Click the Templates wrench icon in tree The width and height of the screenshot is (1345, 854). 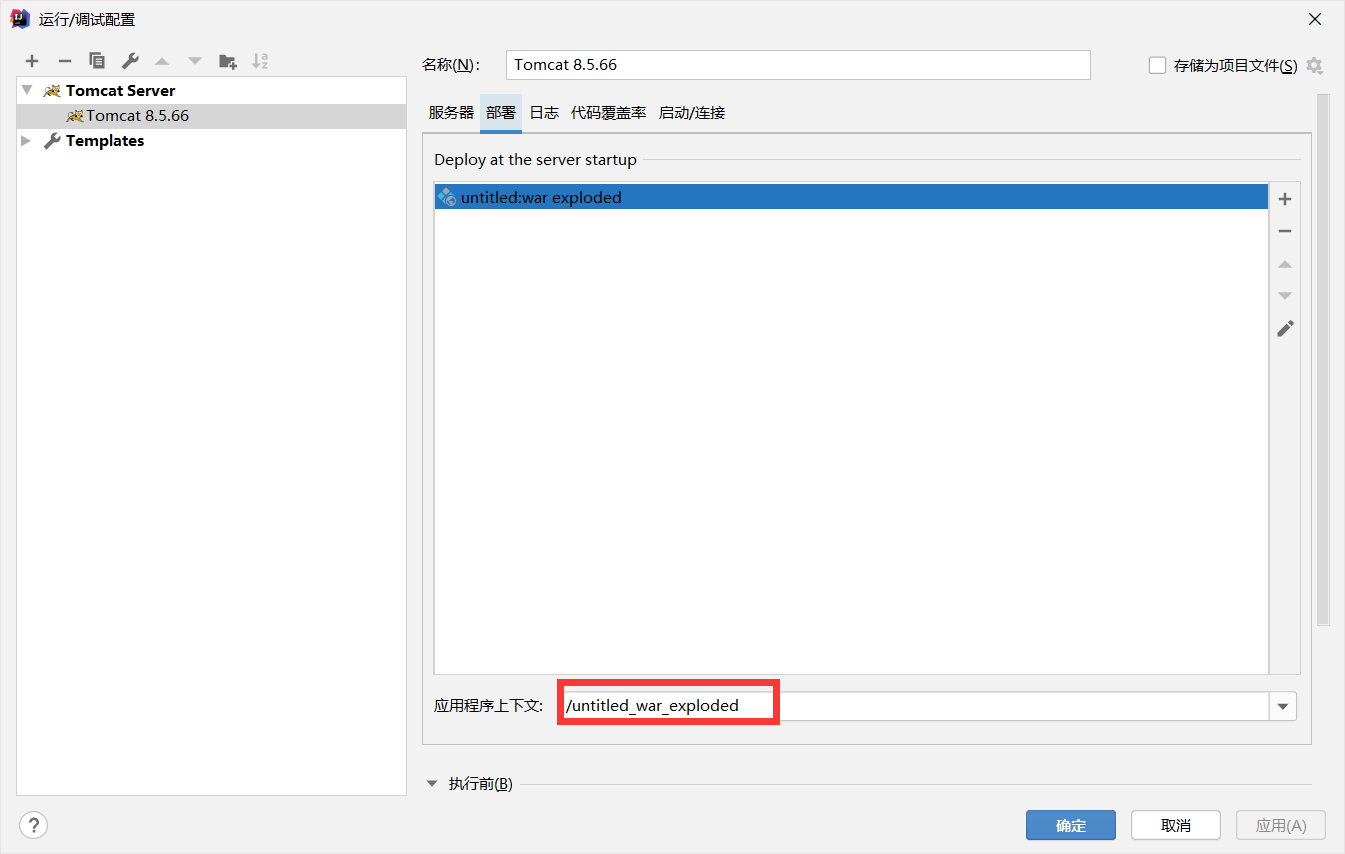tap(52, 141)
